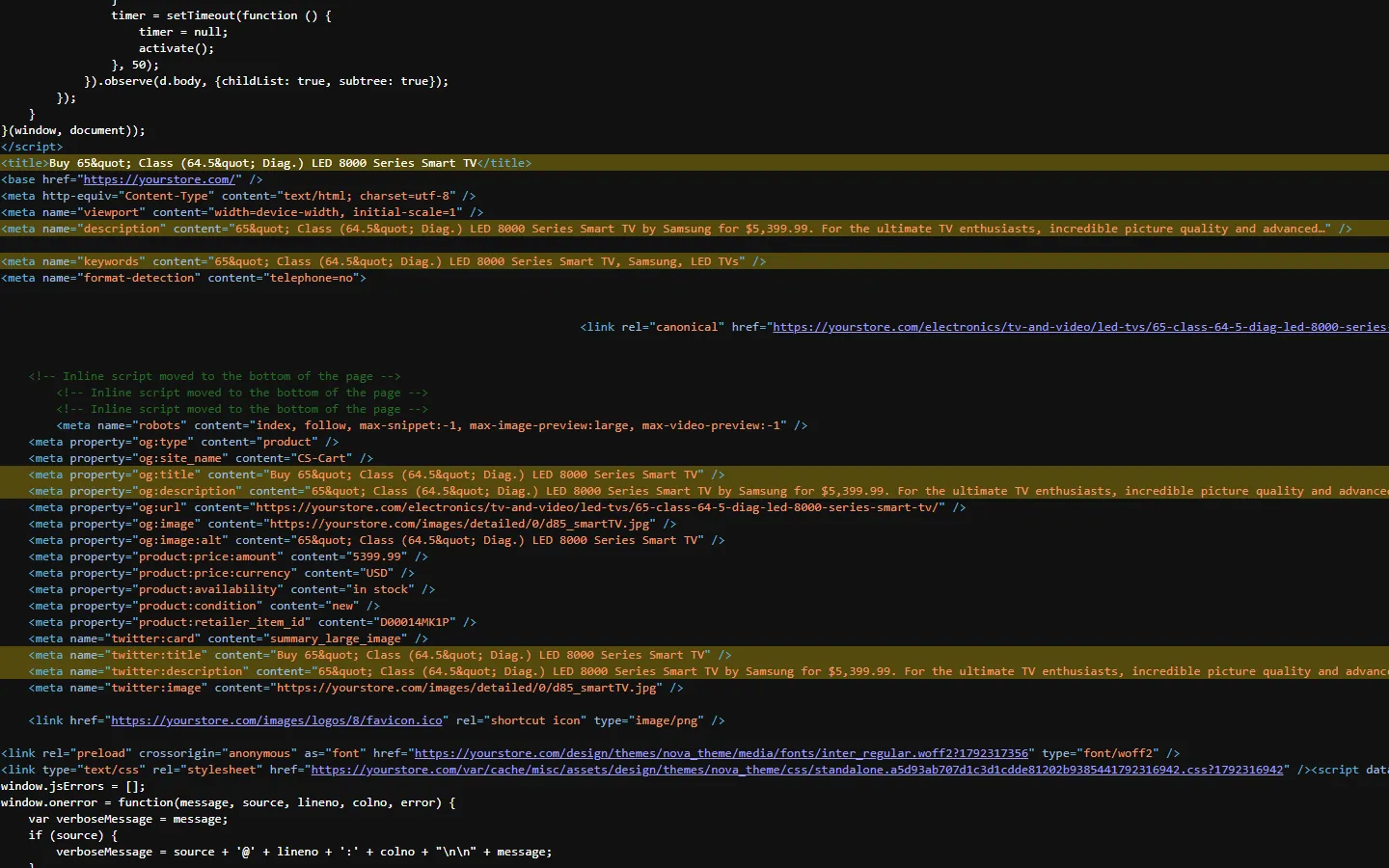Click the og:type product meta line
The image size is (1389, 868).
[184, 442]
